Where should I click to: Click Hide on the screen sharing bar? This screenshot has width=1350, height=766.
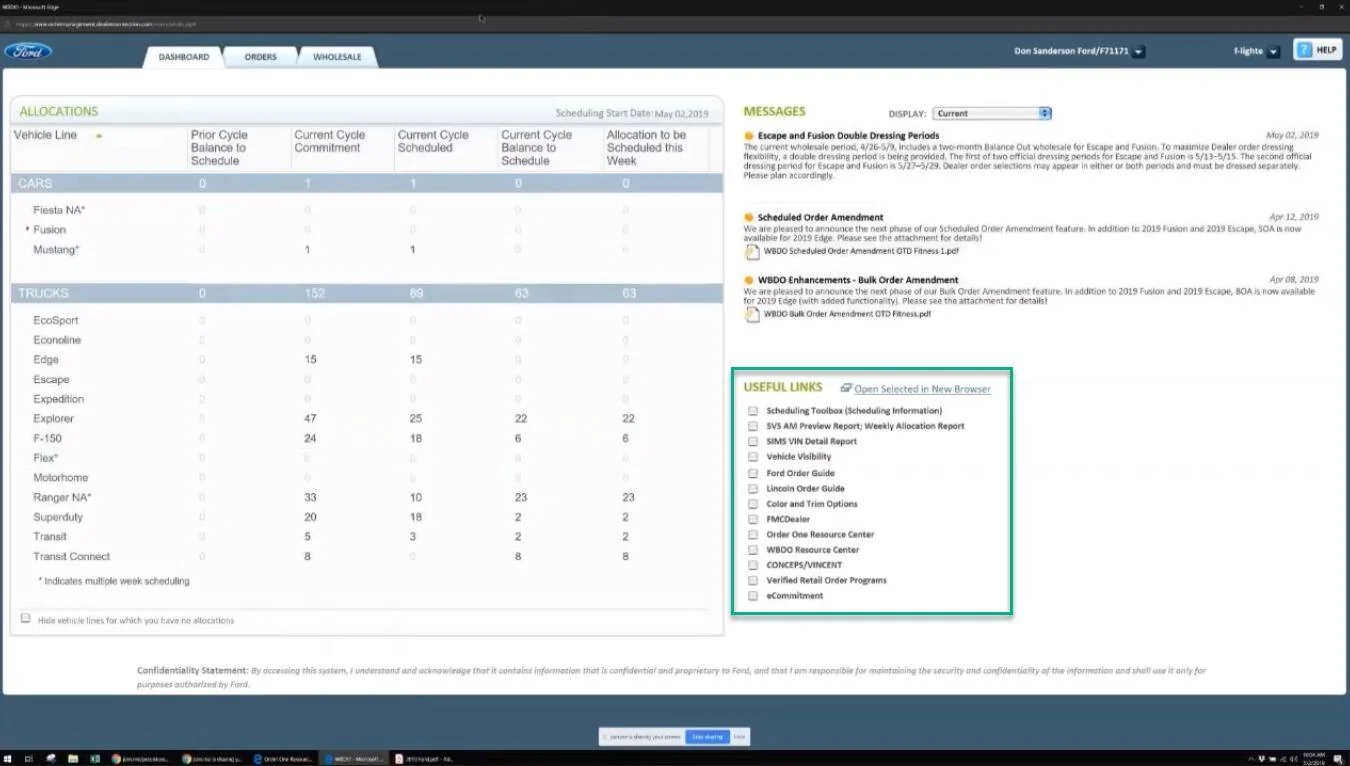click(739, 737)
